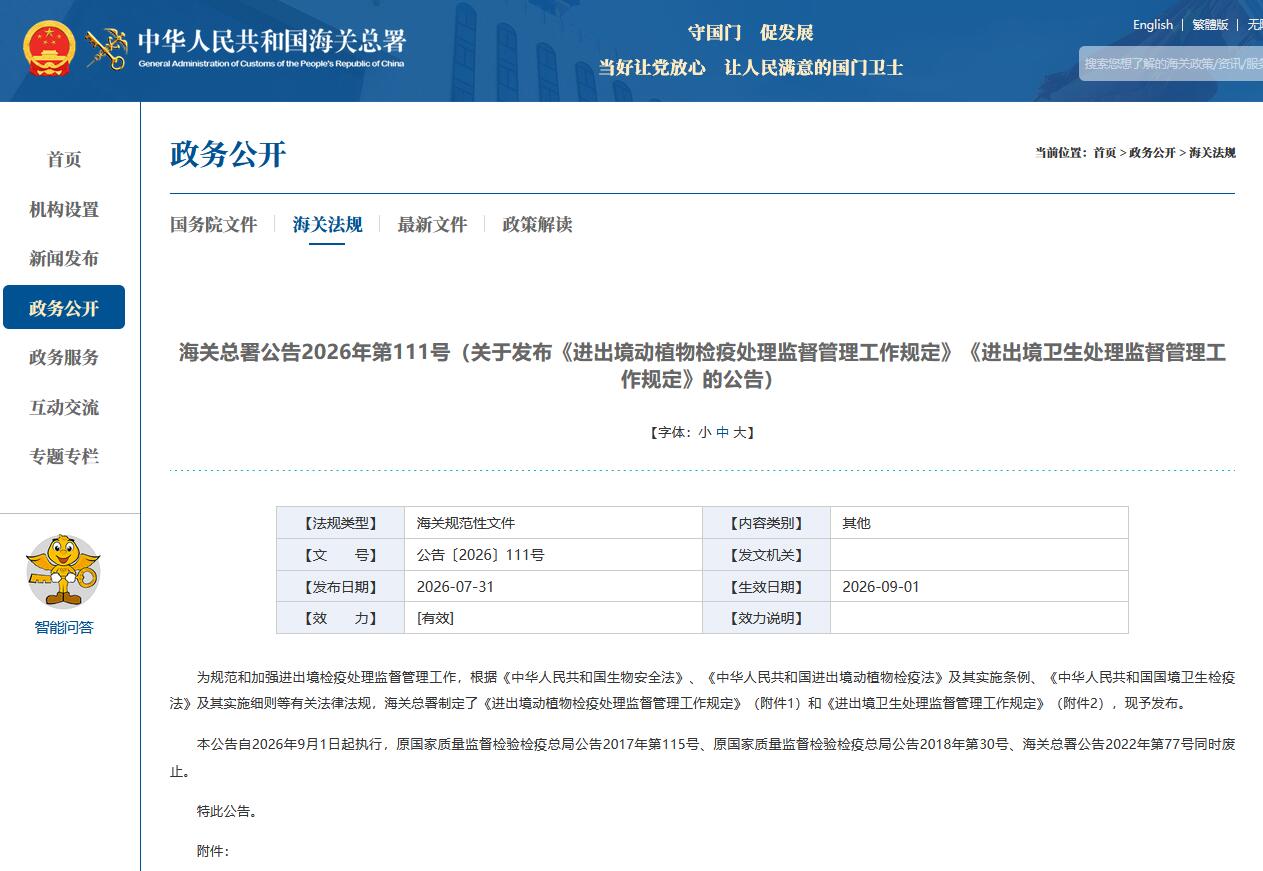This screenshot has height=871, width=1263.
Task: Switch to 最新文件 tab
Action: (432, 225)
